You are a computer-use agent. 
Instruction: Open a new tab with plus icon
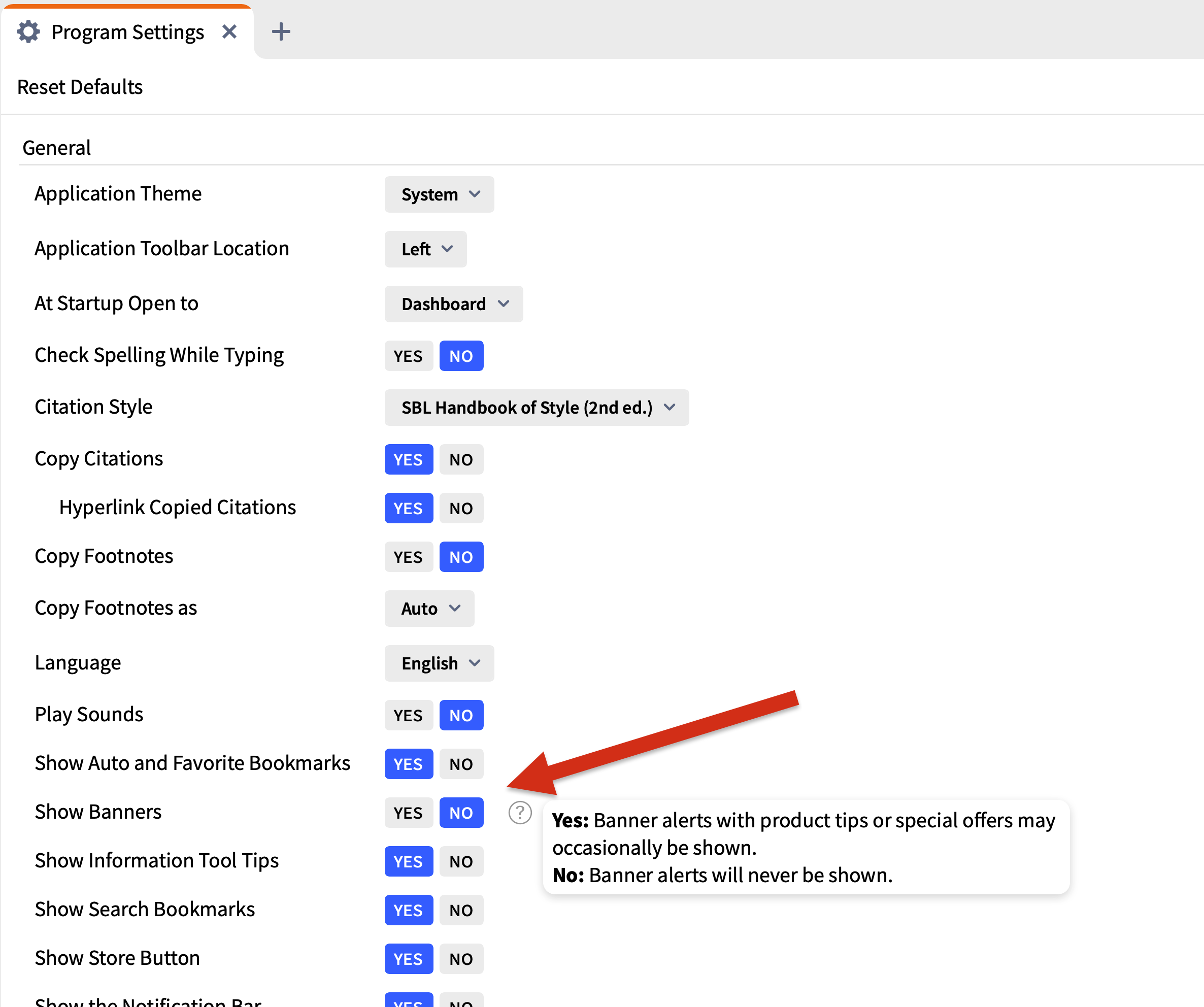[x=281, y=31]
